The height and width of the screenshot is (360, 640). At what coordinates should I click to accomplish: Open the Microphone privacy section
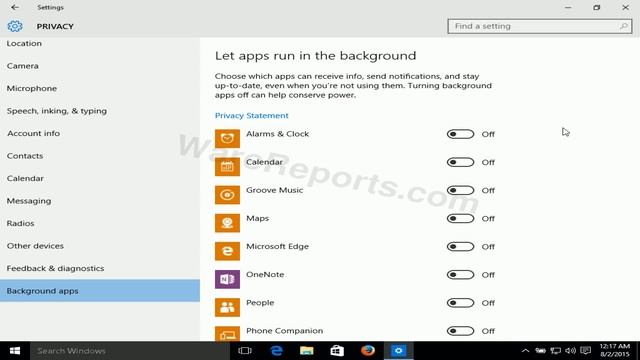(x=100, y=88)
